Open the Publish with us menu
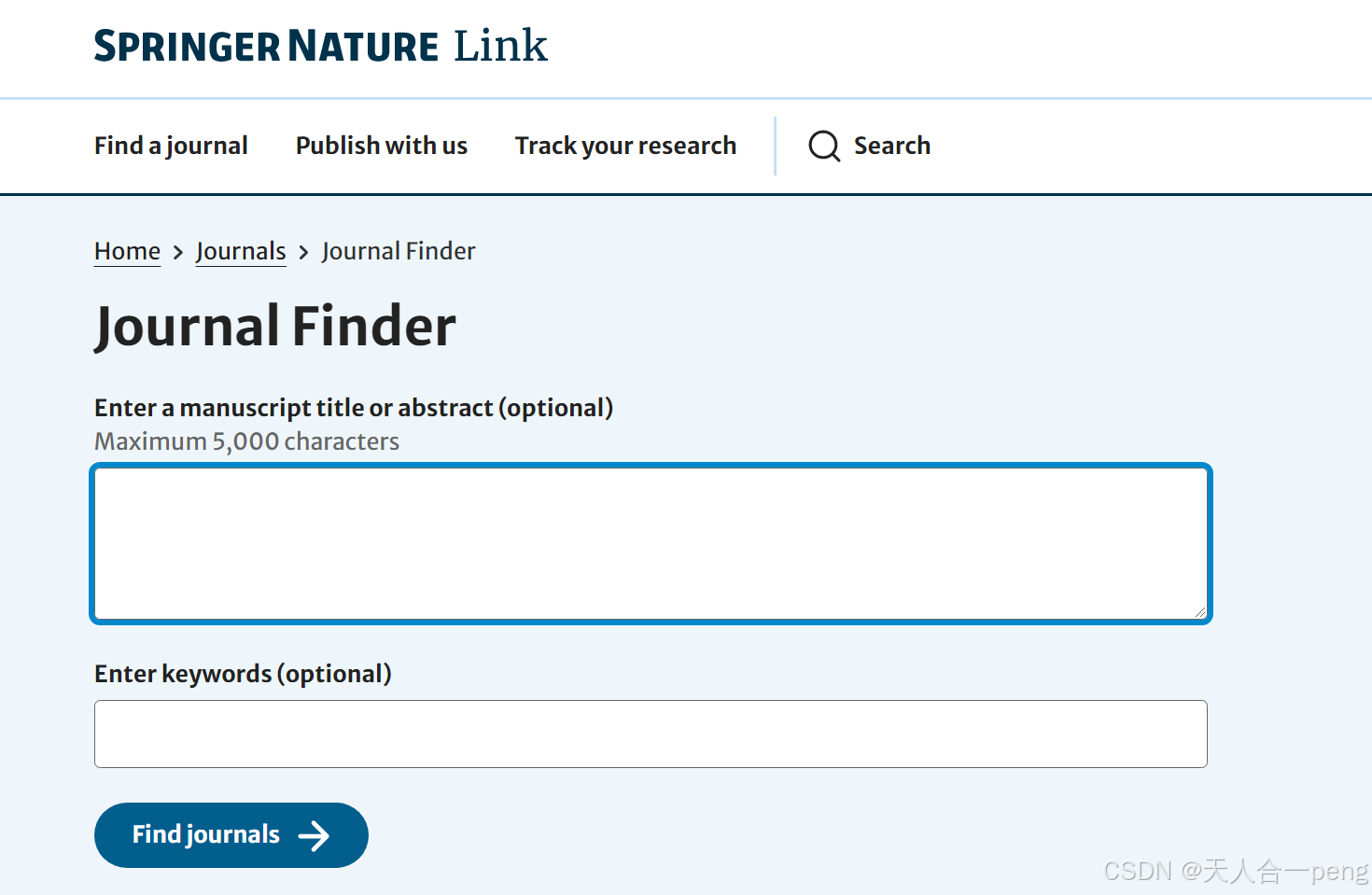 (x=381, y=146)
